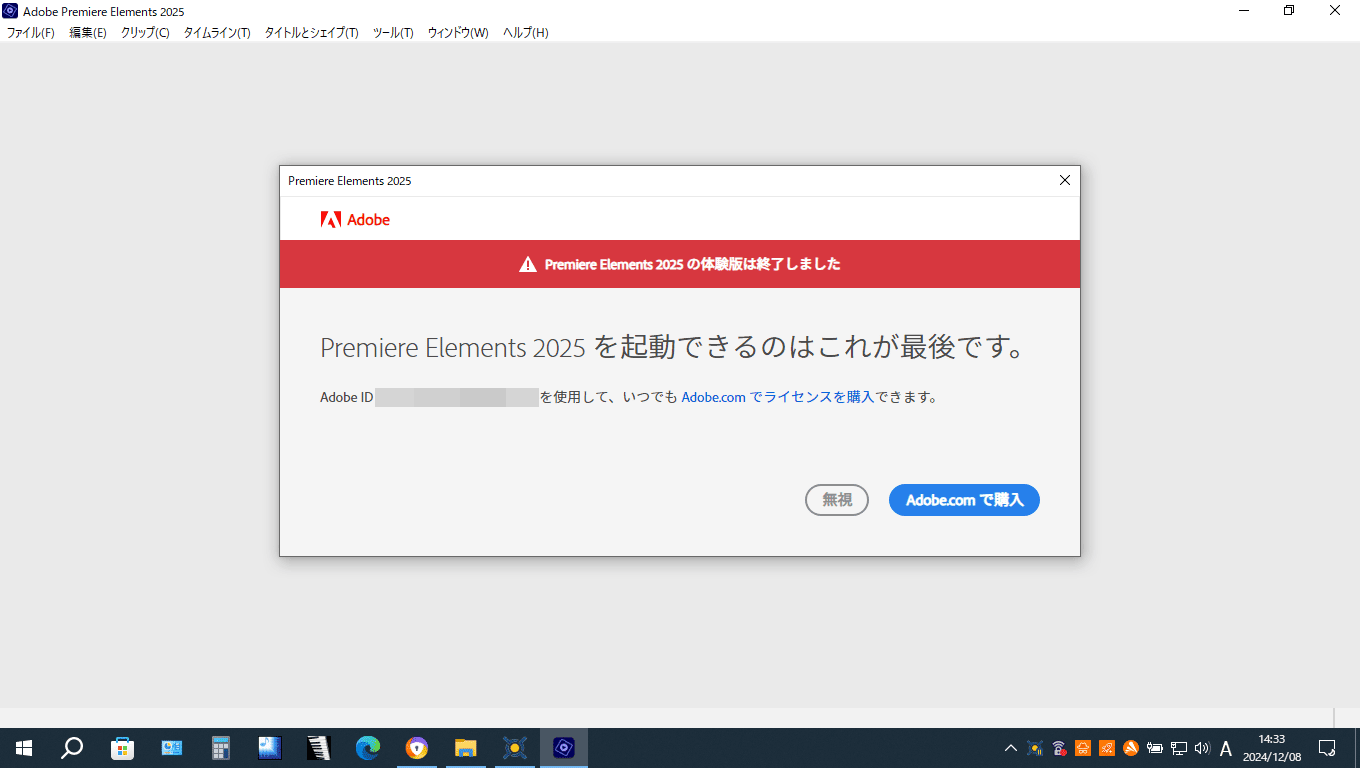
Task: Open the Windows notification center
Action: point(1327,748)
